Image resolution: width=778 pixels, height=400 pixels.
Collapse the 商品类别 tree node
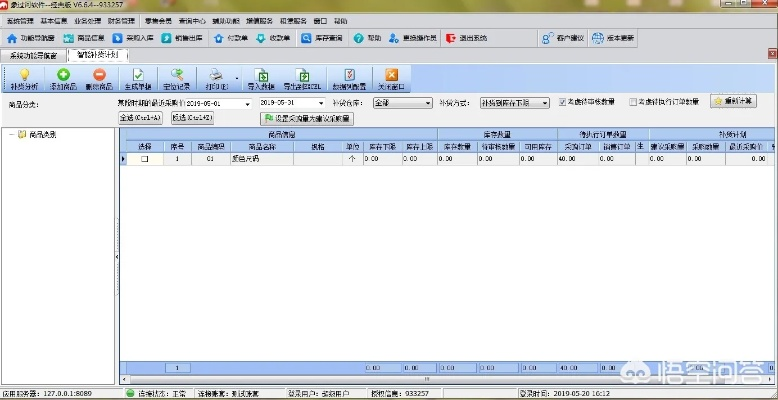(11, 134)
